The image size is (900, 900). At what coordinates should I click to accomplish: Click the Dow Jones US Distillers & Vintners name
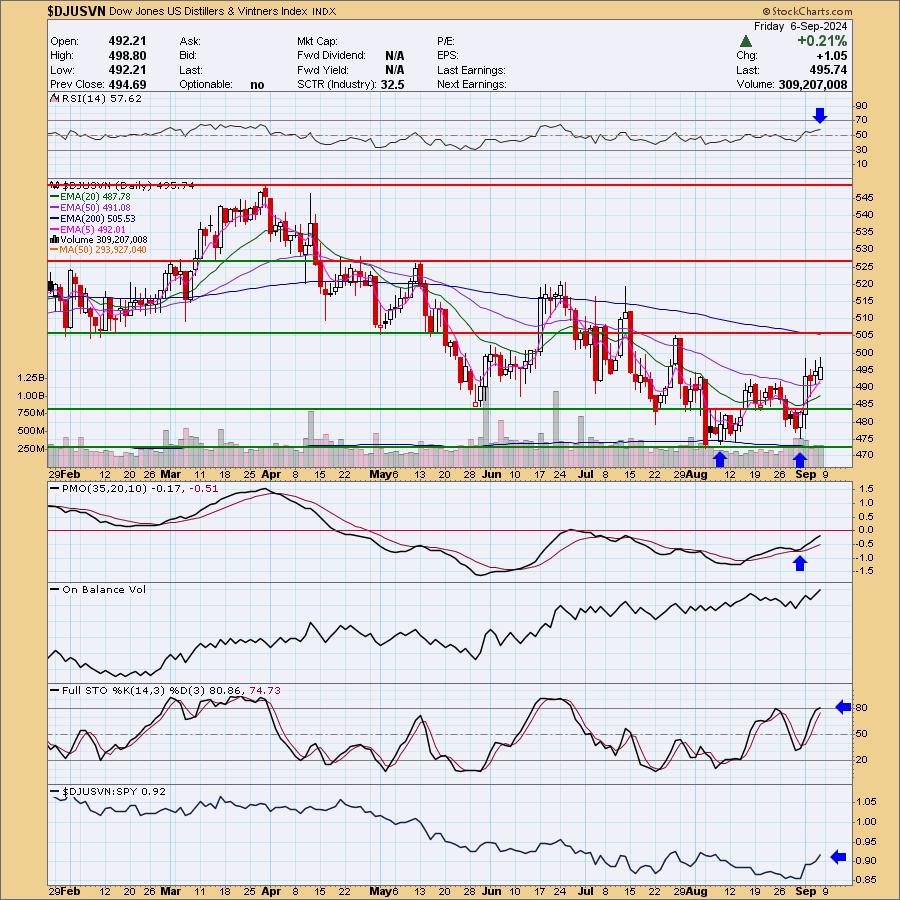pos(208,11)
